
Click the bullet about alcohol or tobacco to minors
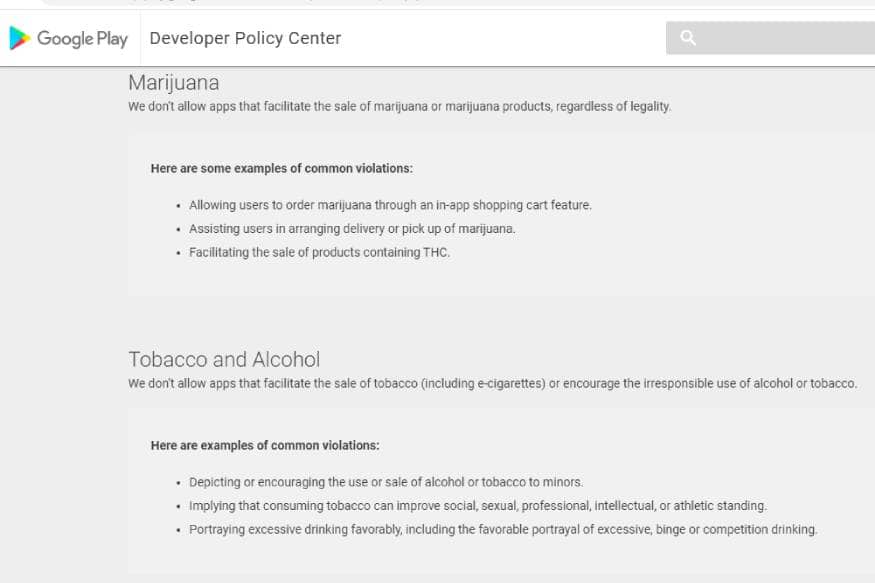[386, 482]
